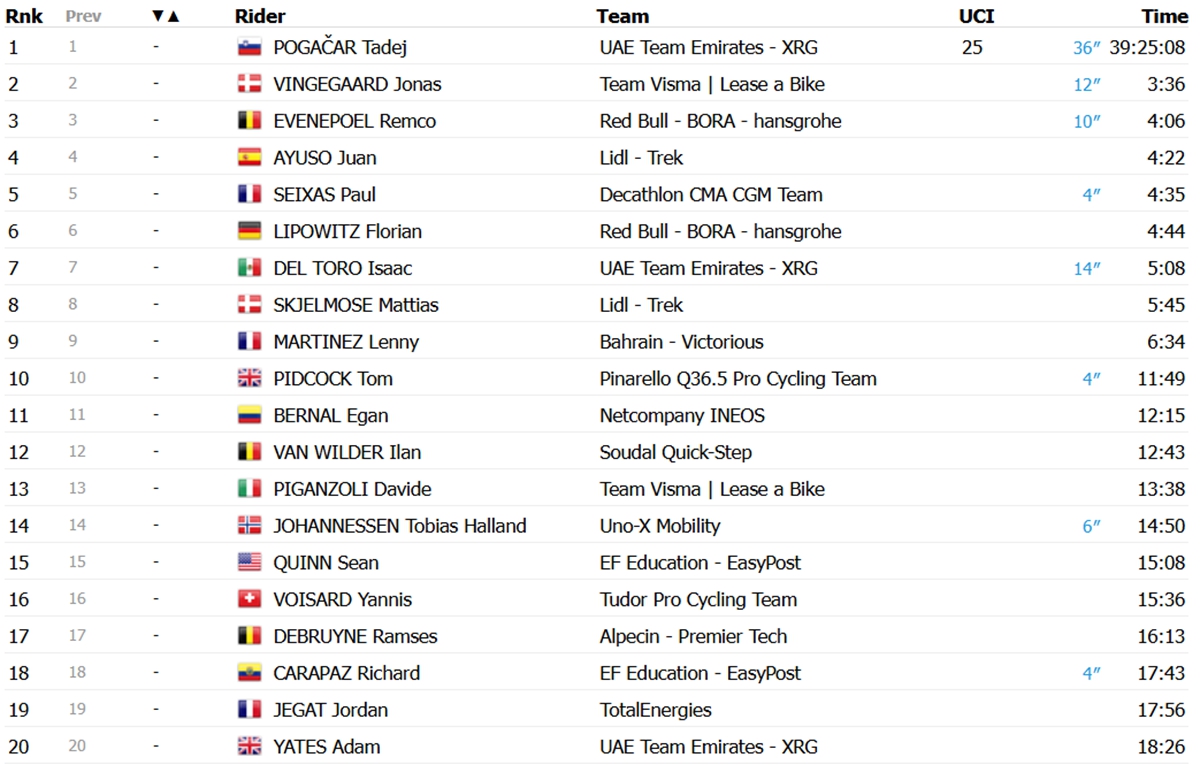The image size is (1200, 765).
Task: Click YATES Adam rider link
Action: [x=327, y=747]
